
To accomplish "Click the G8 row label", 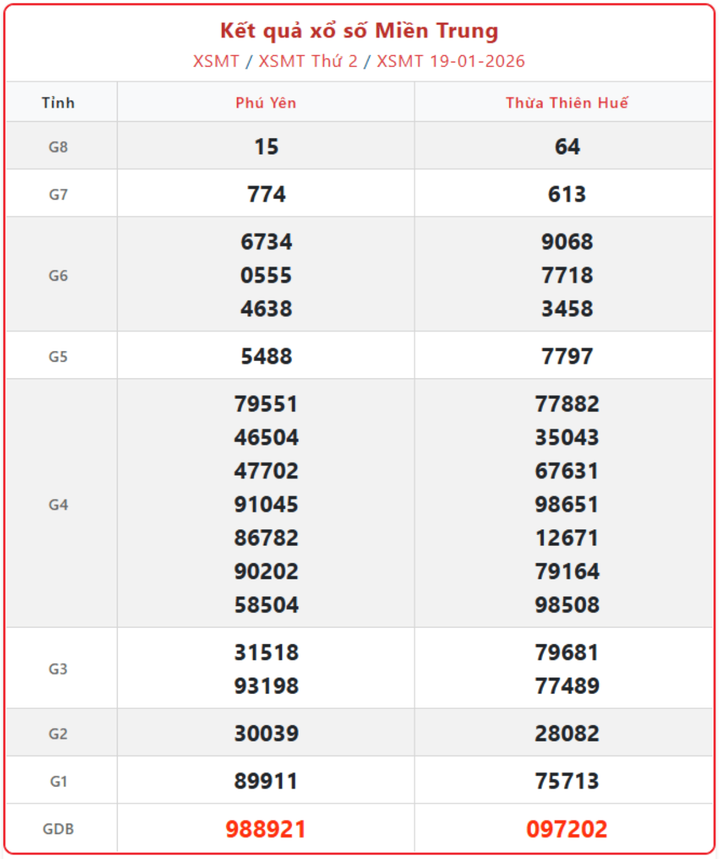I will coord(59,146).
